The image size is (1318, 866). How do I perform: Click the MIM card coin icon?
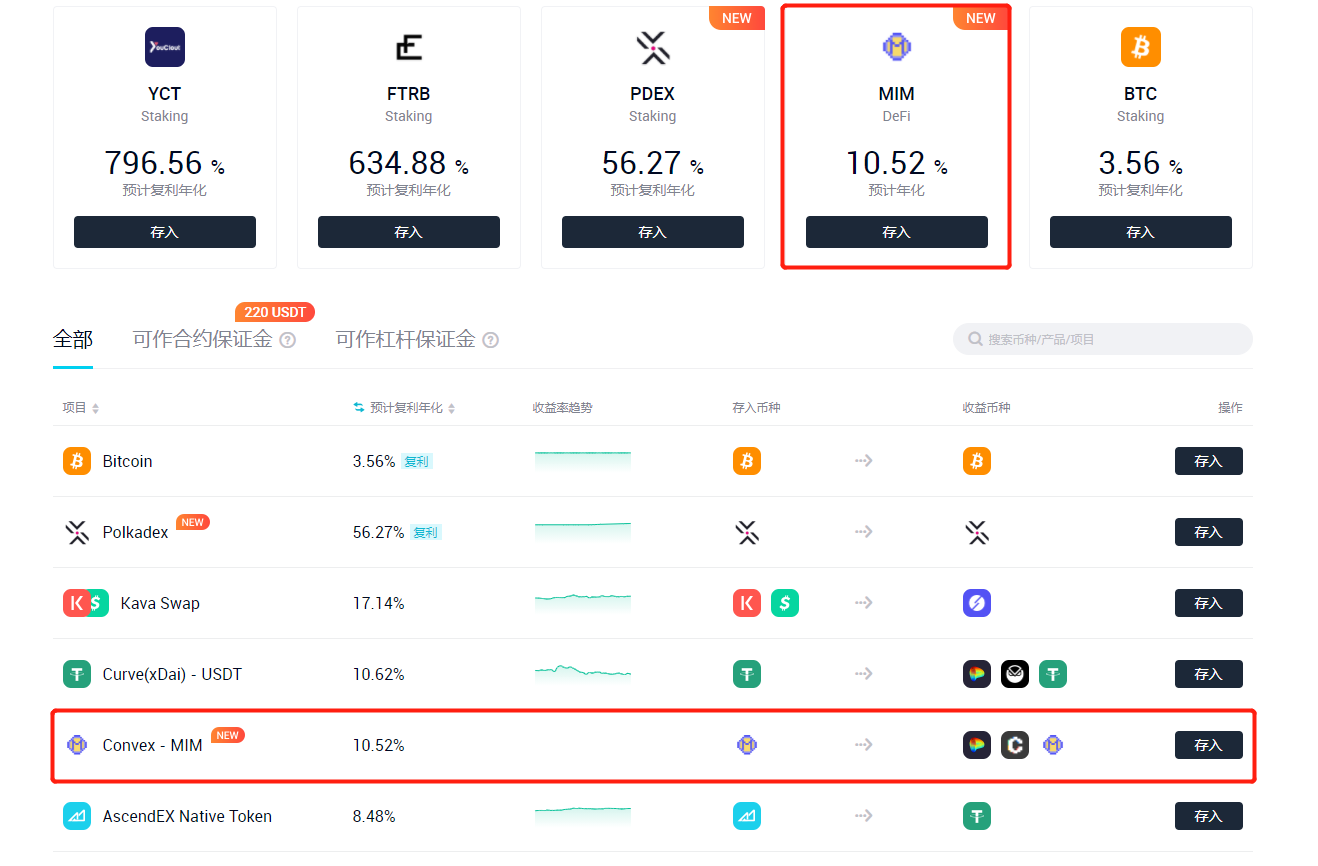pos(896,46)
